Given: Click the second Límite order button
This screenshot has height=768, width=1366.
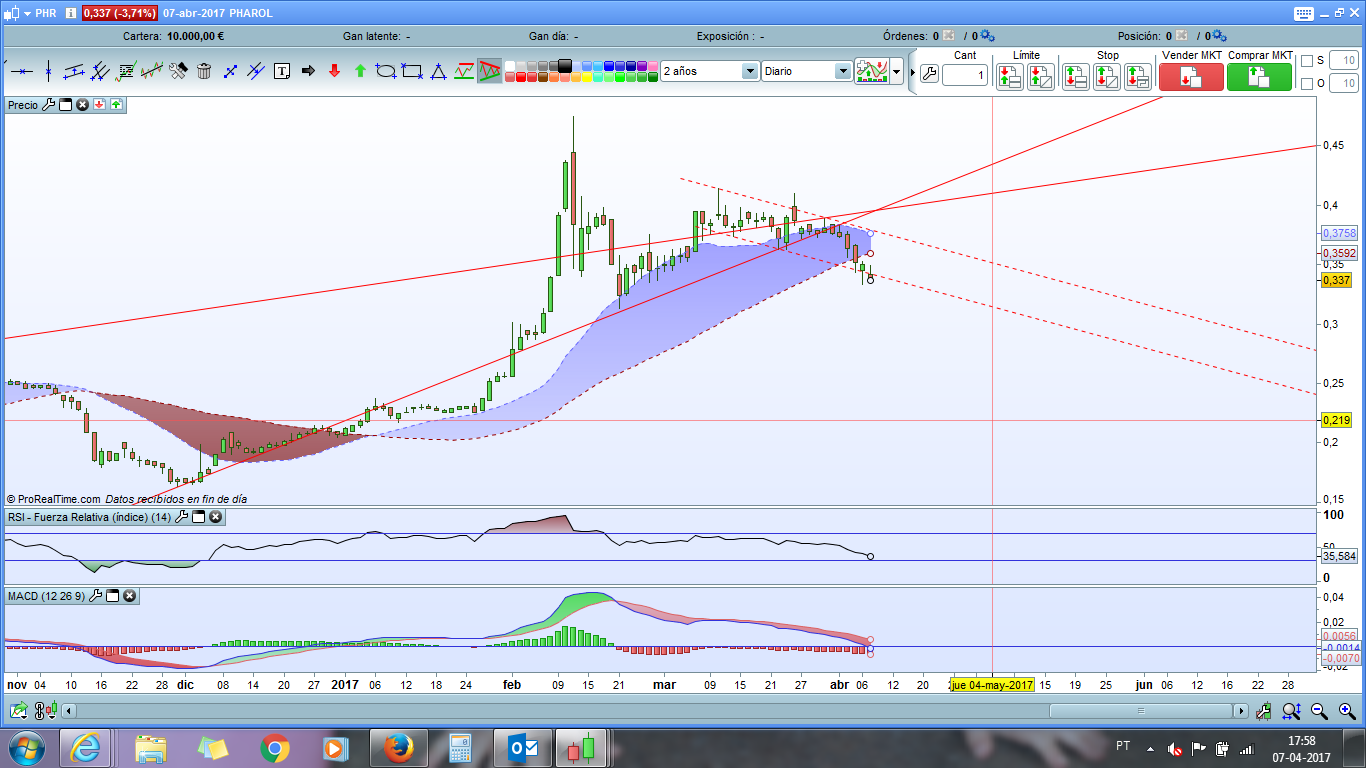Looking at the screenshot, I should (x=1041, y=77).
